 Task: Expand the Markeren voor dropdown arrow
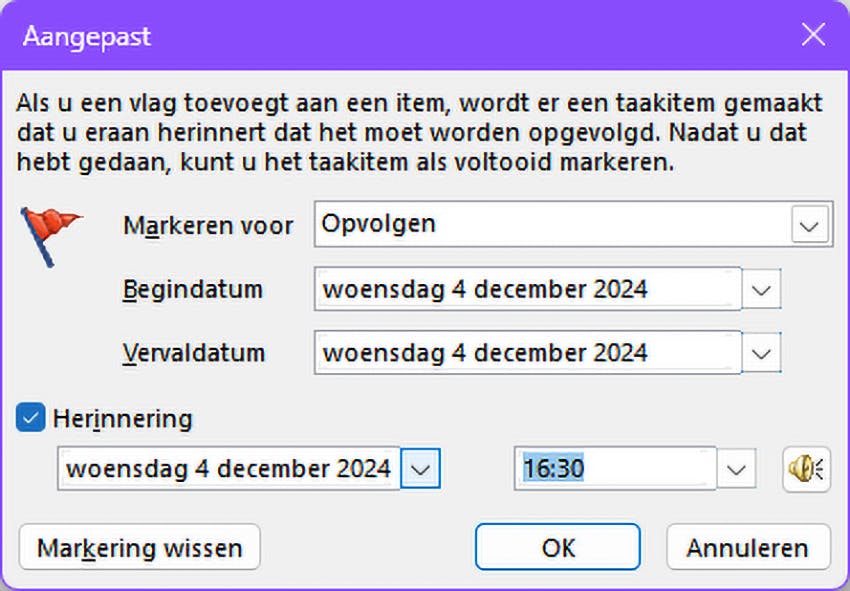[x=810, y=225]
